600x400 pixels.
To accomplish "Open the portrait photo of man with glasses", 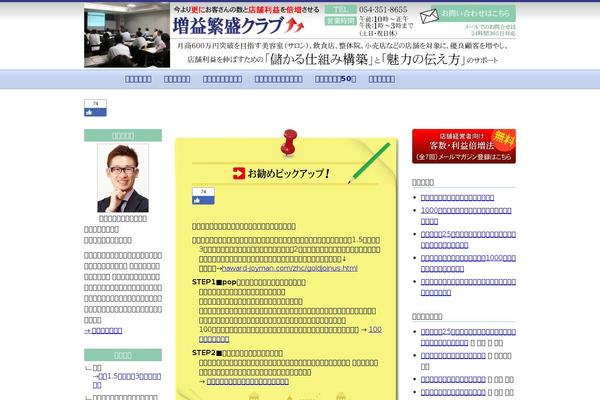I will (123, 178).
